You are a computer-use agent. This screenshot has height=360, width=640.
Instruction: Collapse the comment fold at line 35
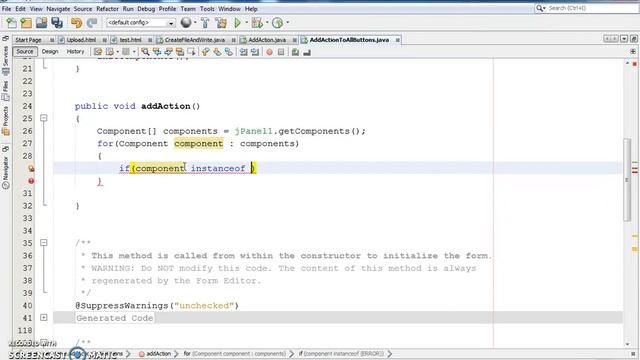(44, 243)
